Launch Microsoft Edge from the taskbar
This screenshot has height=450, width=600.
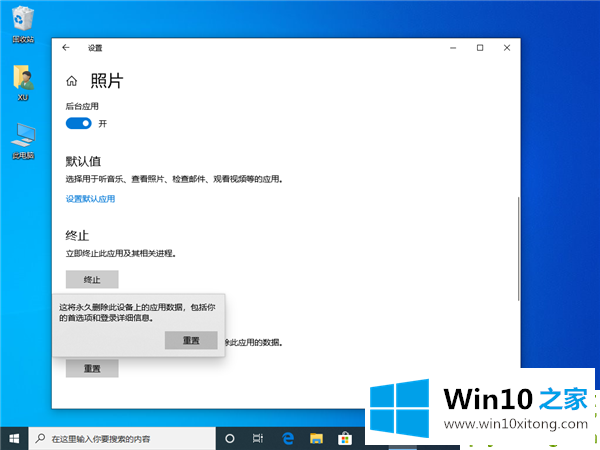point(288,439)
